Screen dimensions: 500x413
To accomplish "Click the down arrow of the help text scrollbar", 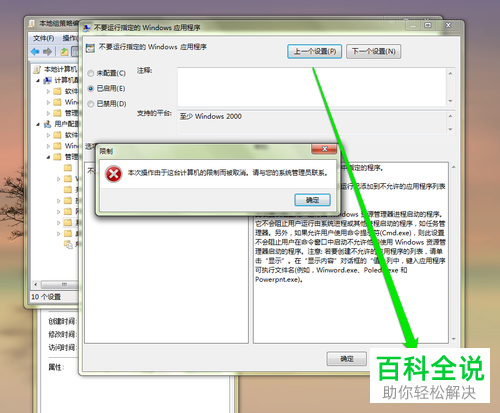I will (453, 339).
